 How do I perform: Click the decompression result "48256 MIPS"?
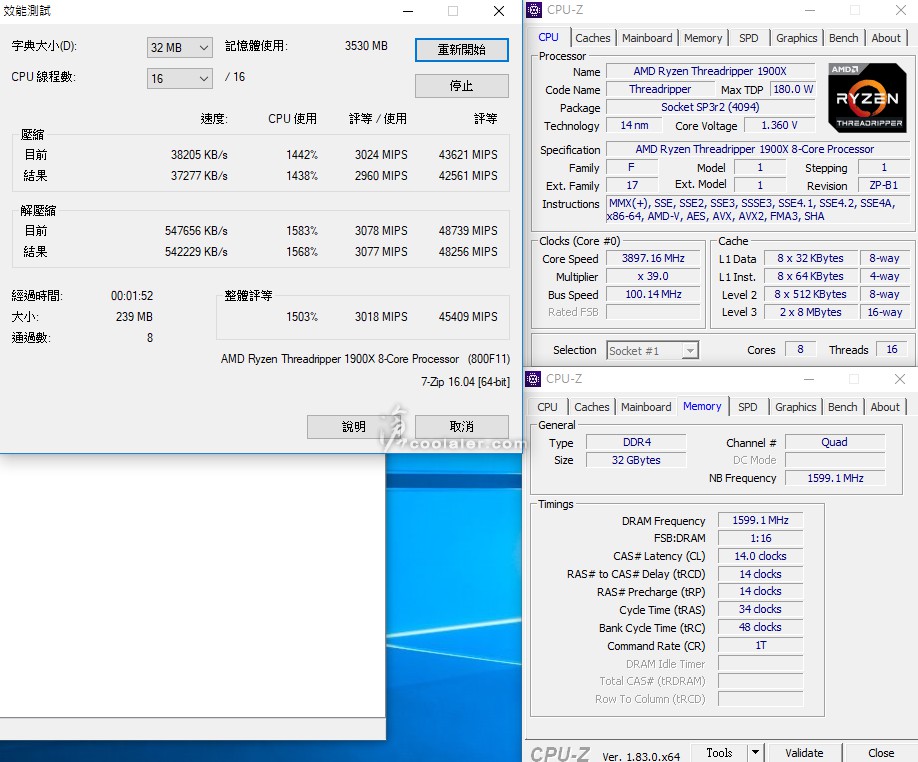[x=468, y=252]
